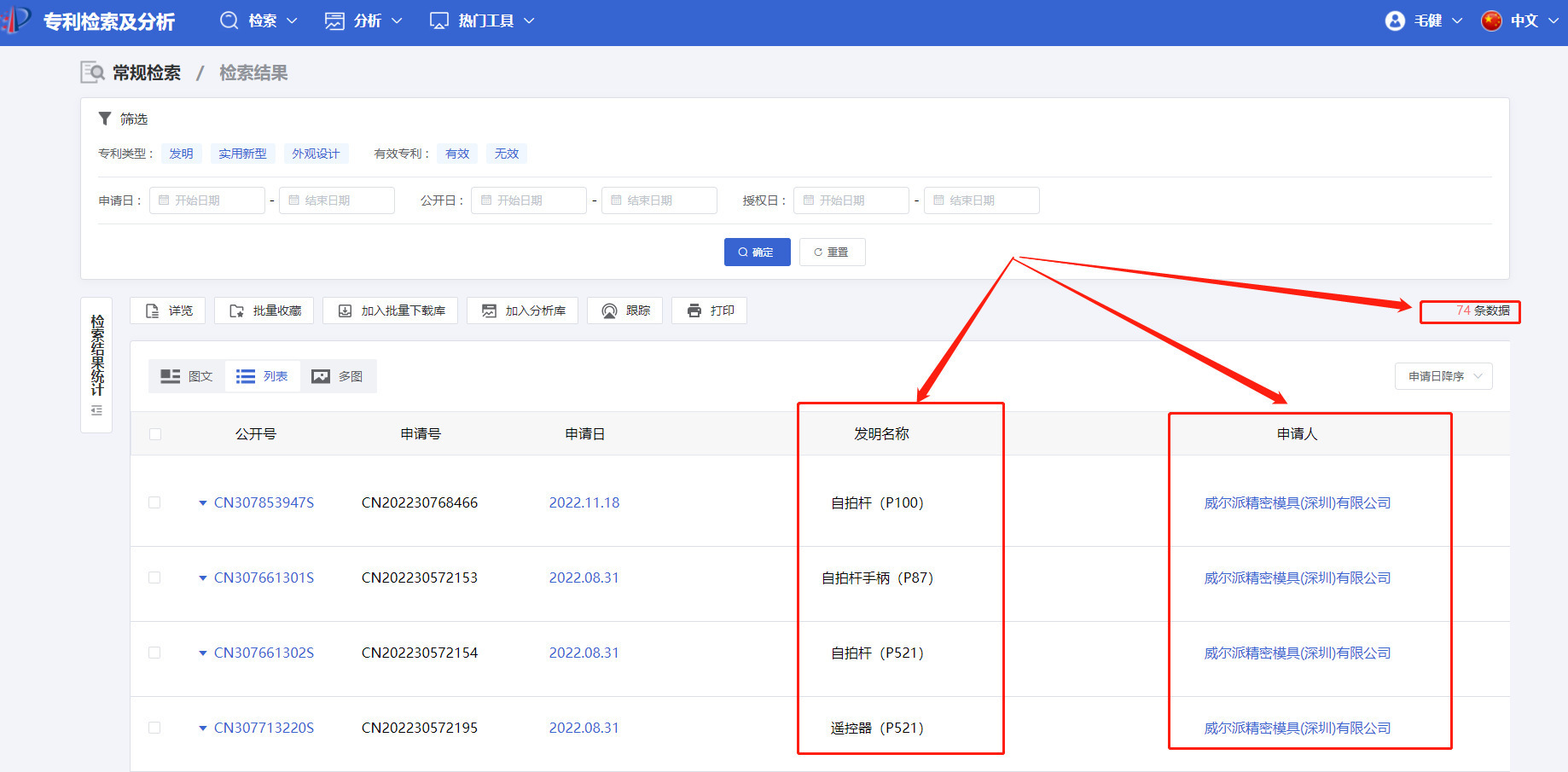
Task: Click the 批量收藏 batch favorite icon button
Action: point(264,311)
